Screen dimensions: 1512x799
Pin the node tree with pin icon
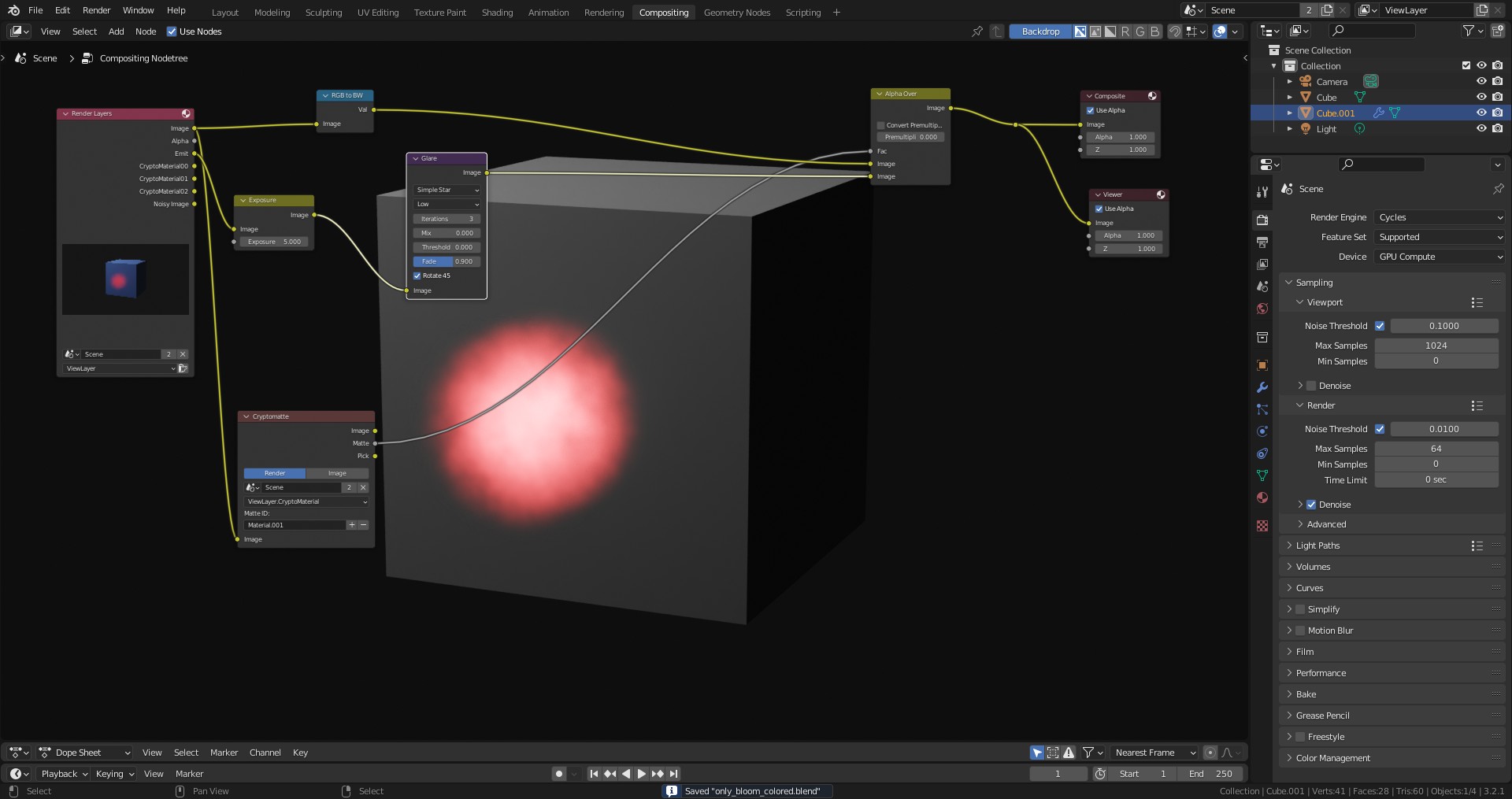[977, 31]
